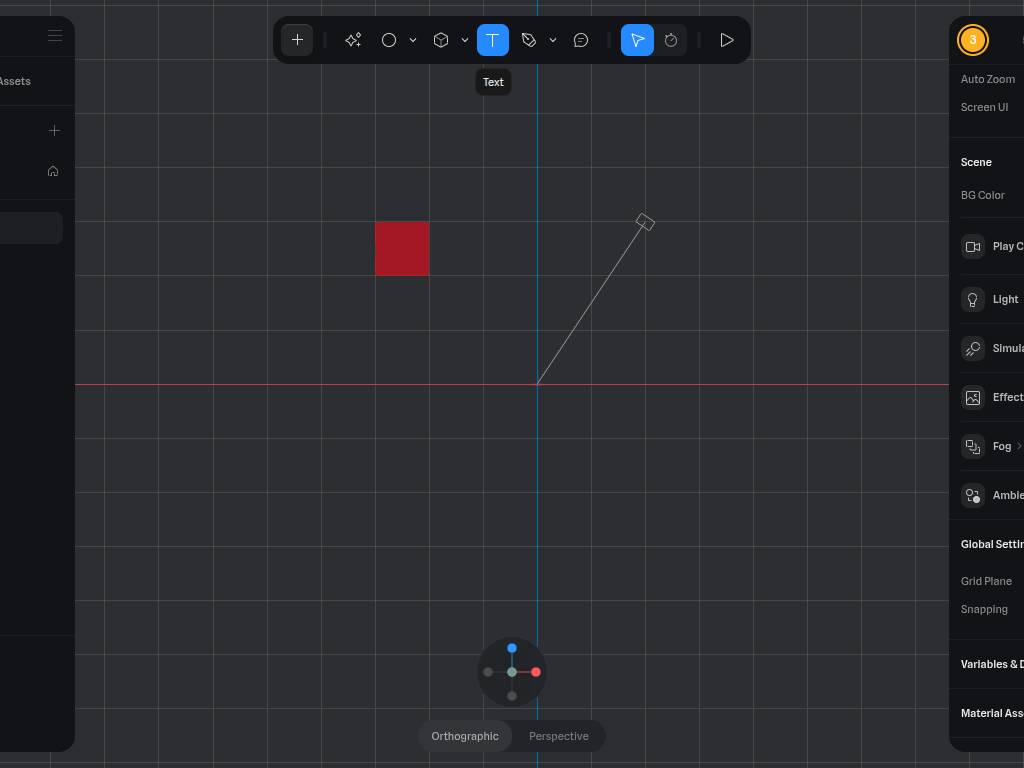
Task: Expand the 2D shapes dropdown arrow
Action: 413,40
